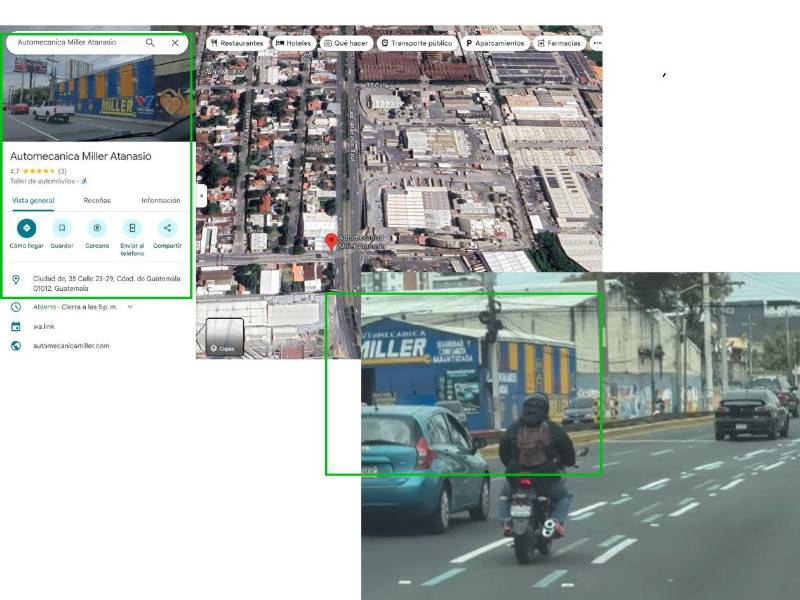Toggle the Restaurantes map filter
Screen dimensions: 800x600
[238, 43]
